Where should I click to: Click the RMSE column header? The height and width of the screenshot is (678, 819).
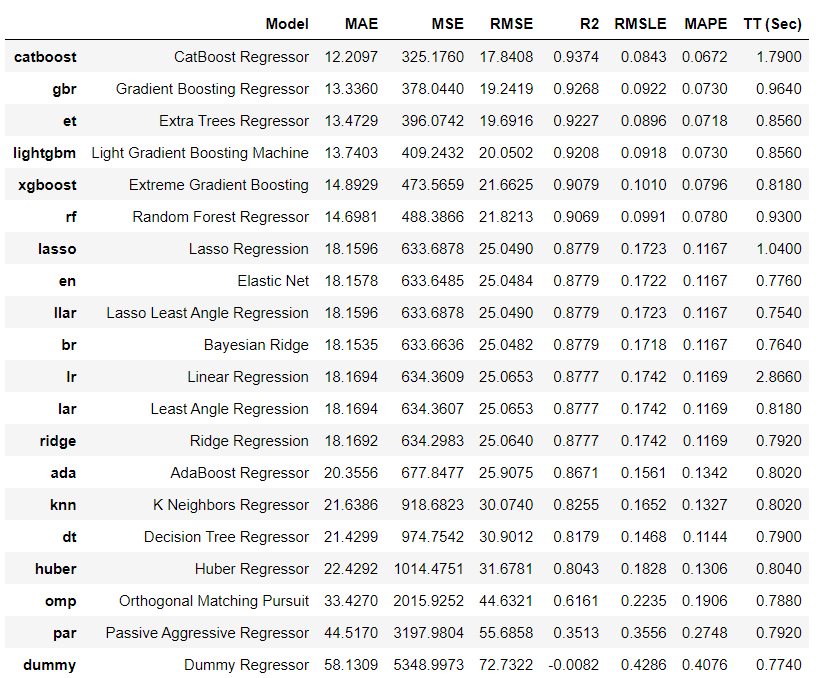click(x=511, y=24)
